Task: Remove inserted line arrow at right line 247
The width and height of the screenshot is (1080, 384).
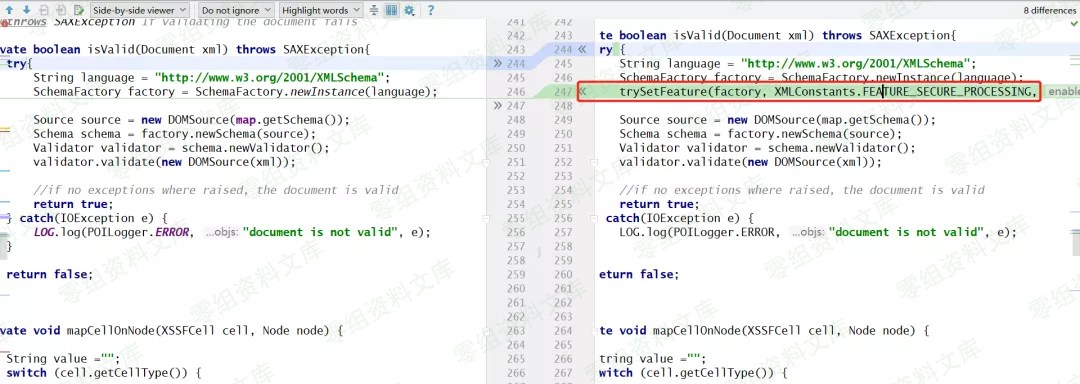Action: coord(582,92)
